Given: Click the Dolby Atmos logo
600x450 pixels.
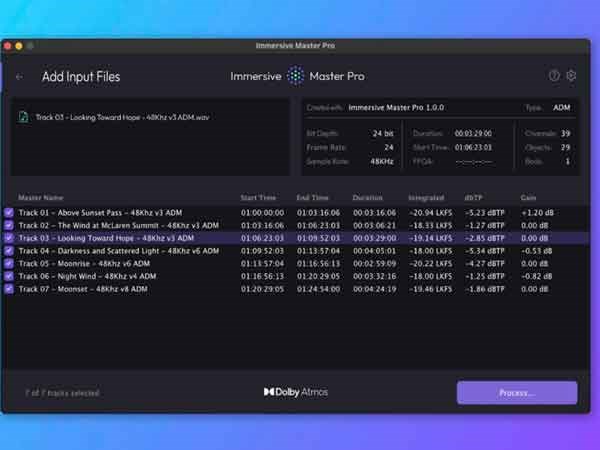Looking at the screenshot, I should click(x=296, y=392).
